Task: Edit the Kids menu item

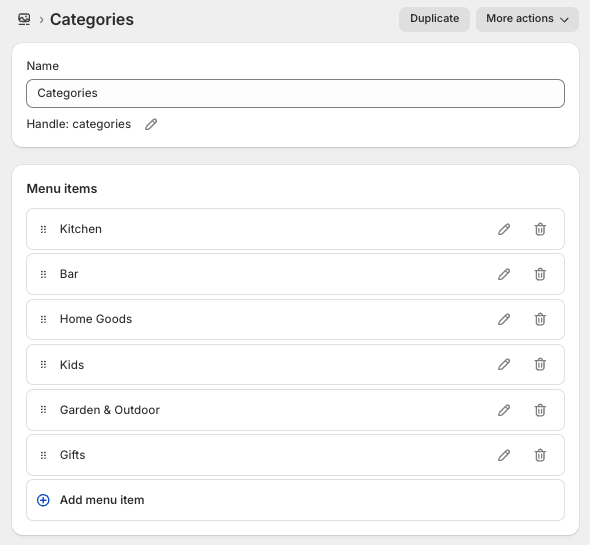Action: (504, 364)
